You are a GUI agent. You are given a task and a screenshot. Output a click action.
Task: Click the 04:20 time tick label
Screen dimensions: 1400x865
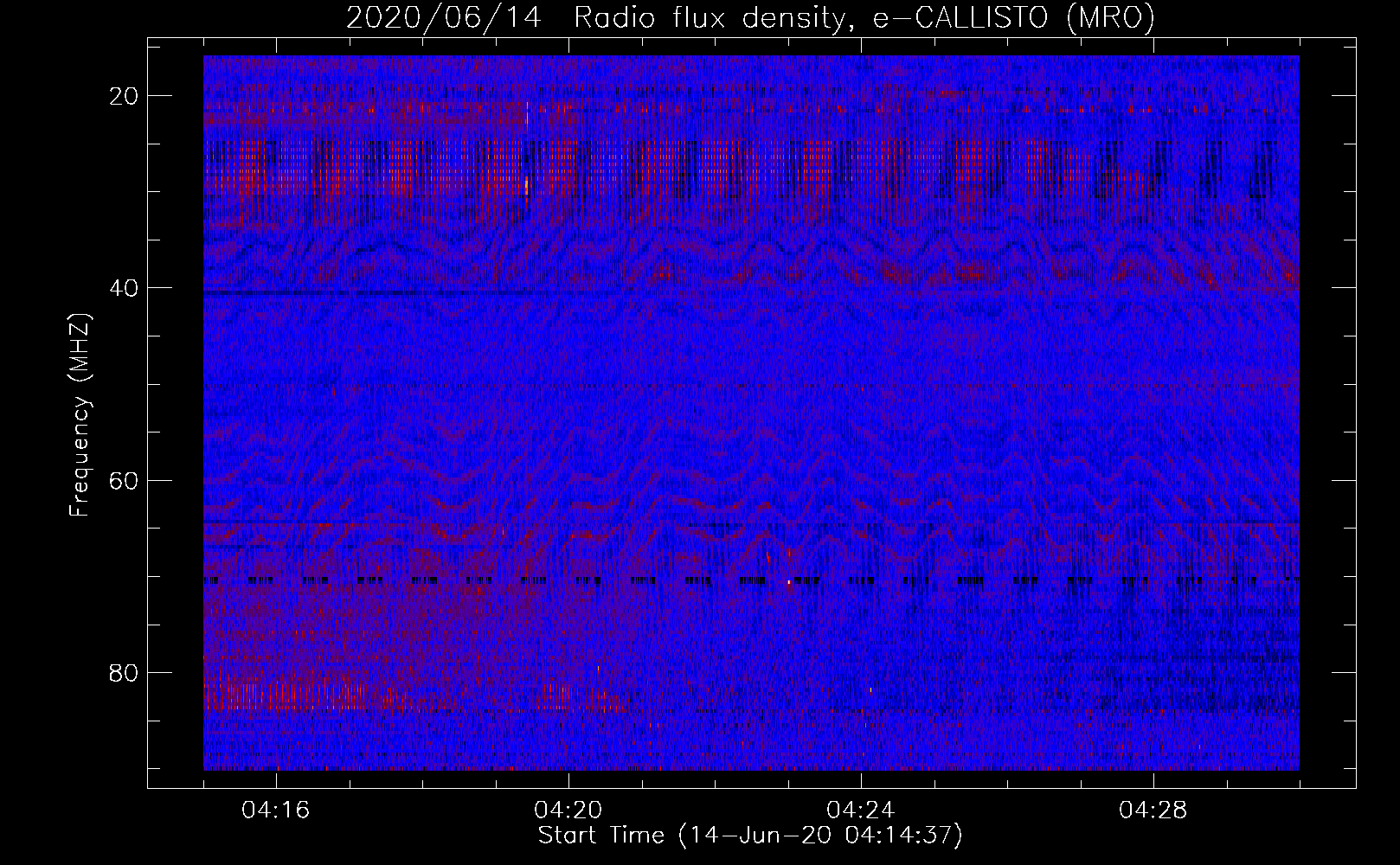568,811
